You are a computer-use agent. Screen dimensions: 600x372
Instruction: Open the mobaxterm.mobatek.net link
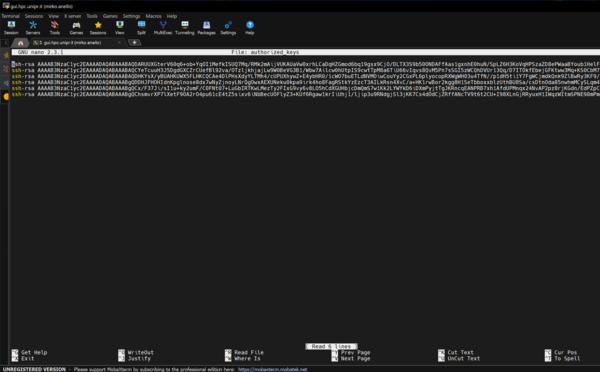272,369
